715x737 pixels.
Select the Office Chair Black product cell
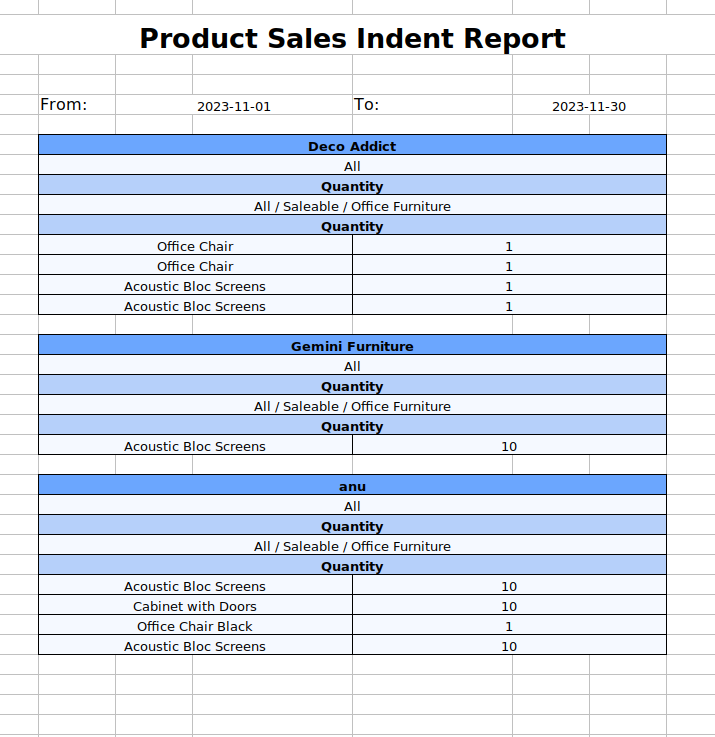[195, 626]
